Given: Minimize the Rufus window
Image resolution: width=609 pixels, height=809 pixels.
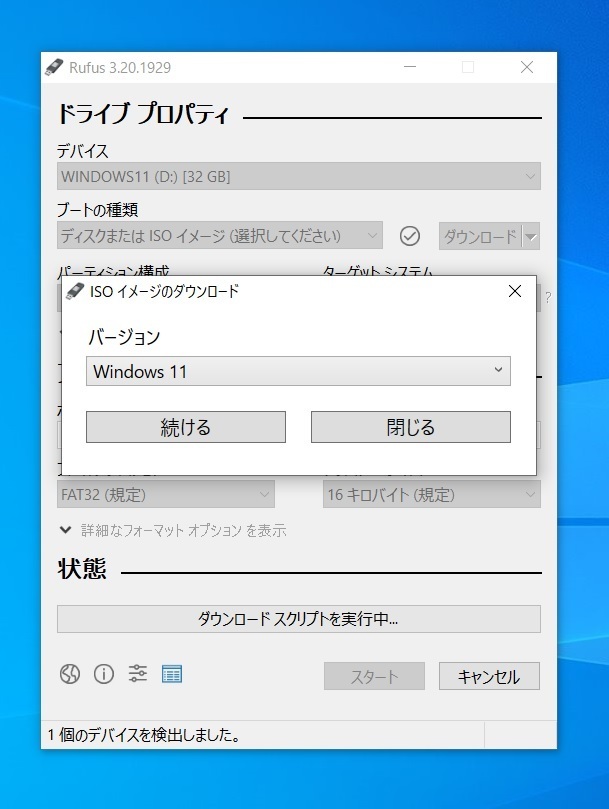Looking at the screenshot, I should tap(410, 67).
